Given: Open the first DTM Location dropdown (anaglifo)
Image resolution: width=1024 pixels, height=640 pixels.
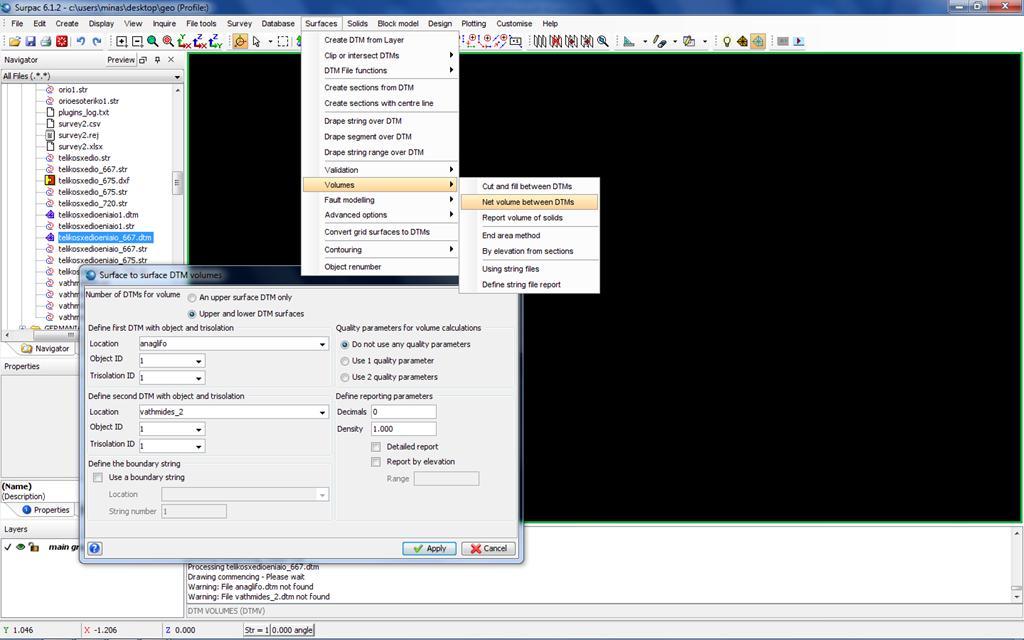Looking at the screenshot, I should click(x=322, y=344).
